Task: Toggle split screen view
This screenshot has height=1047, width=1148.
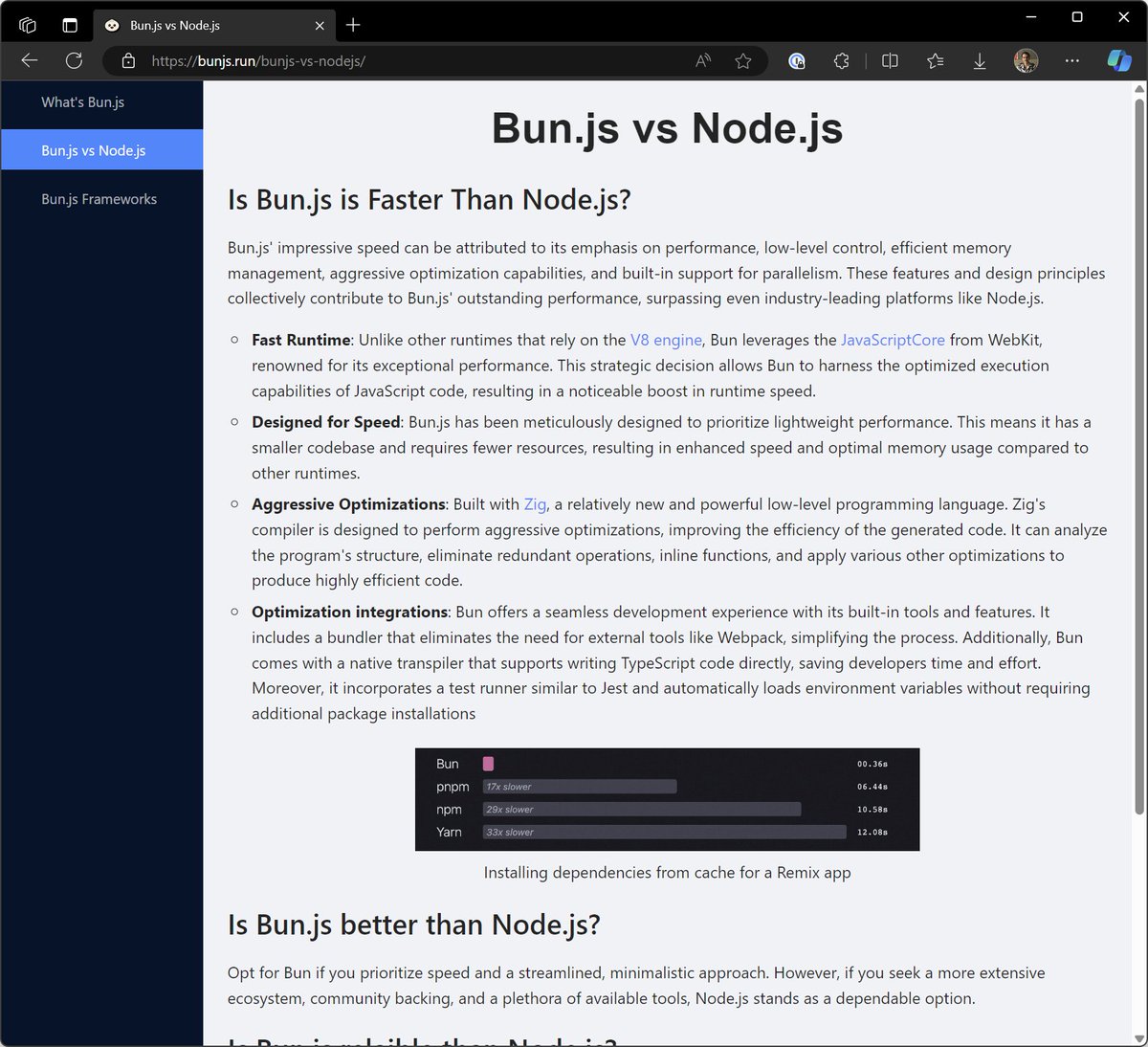Action: [890, 61]
